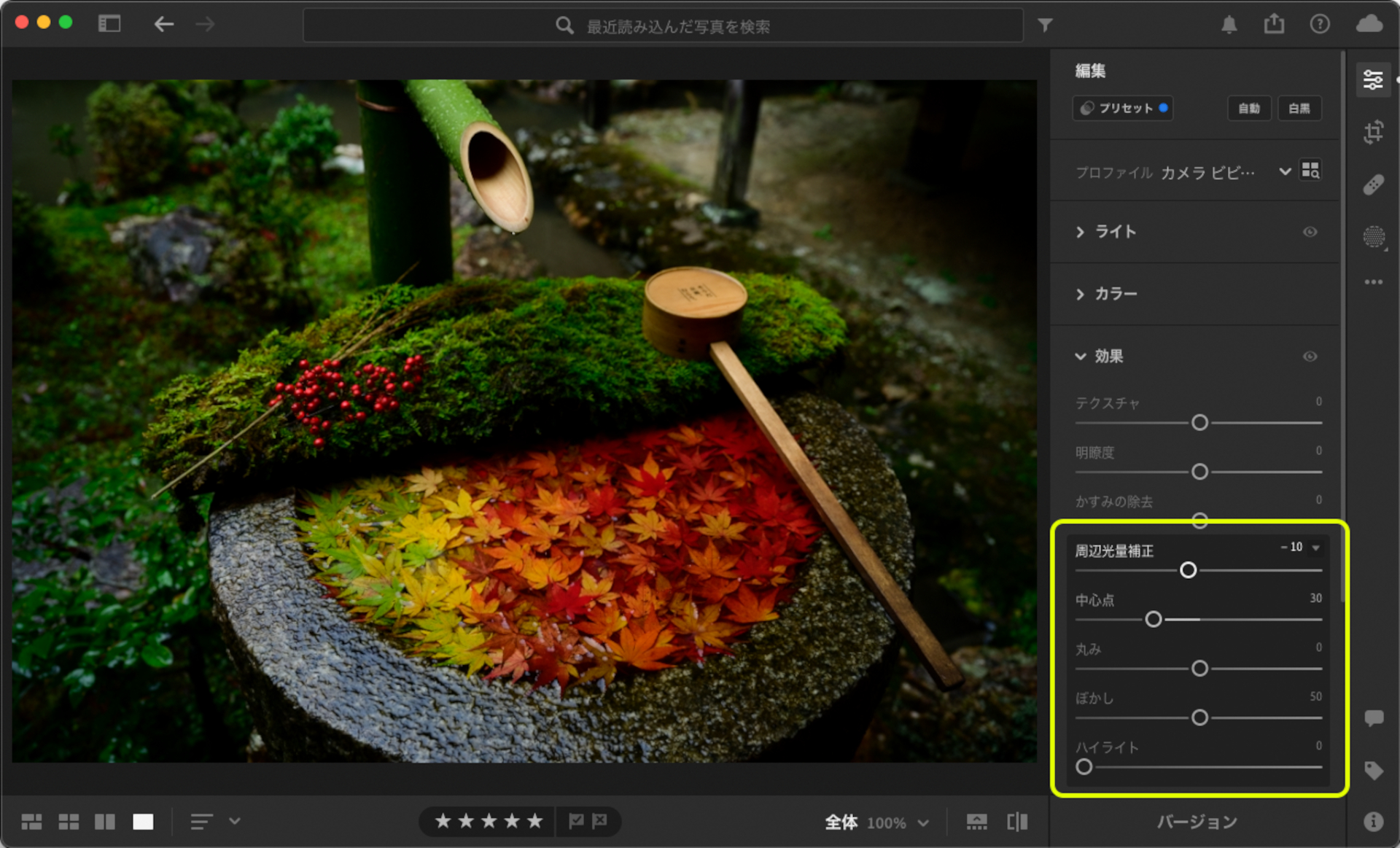Open the filter funnel icon
Image resolution: width=1400 pixels, height=848 pixels.
(x=1045, y=26)
